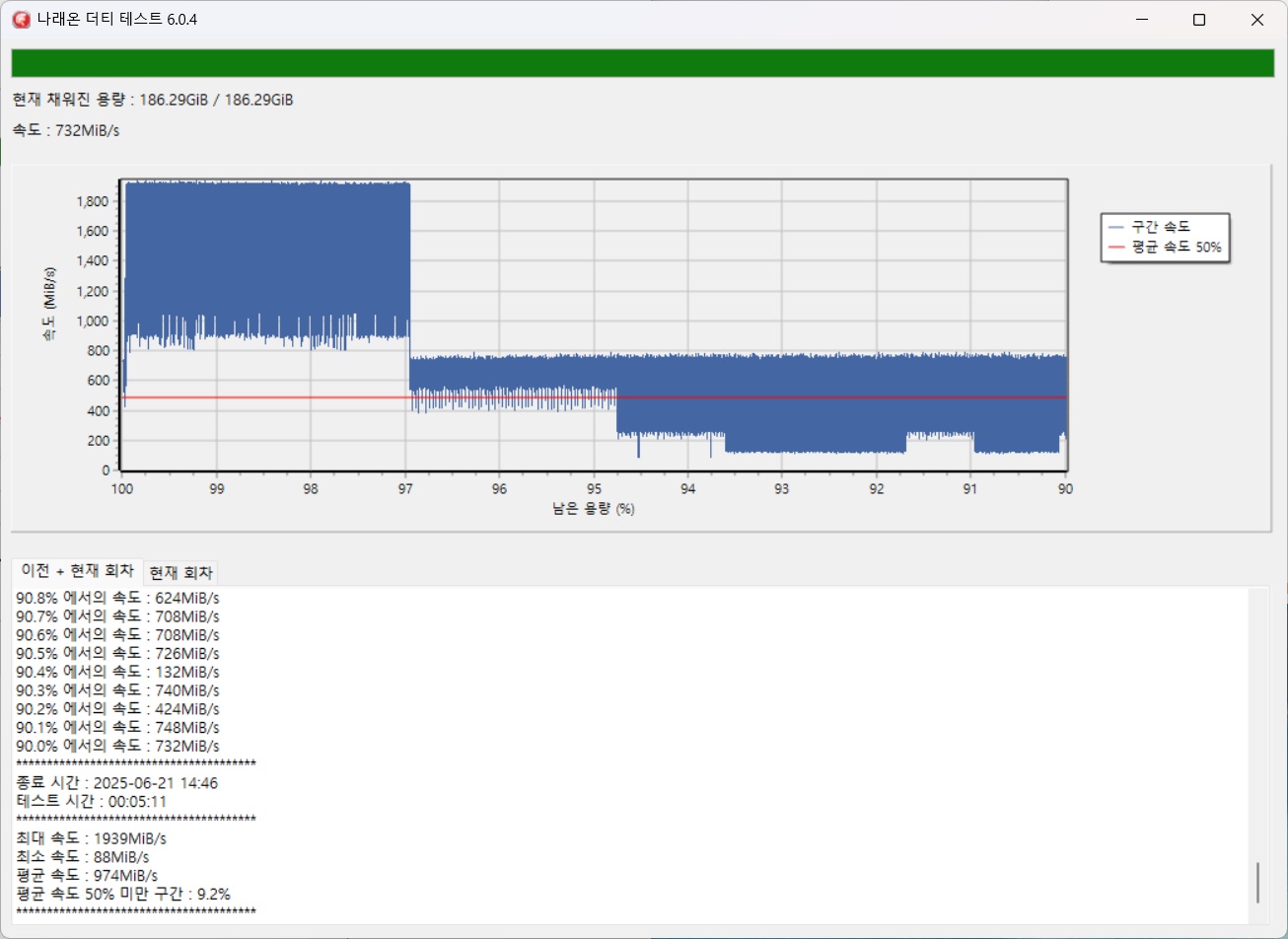Select the '이전 + 현재 회차' tab
The image size is (1288, 939).
coord(77,571)
